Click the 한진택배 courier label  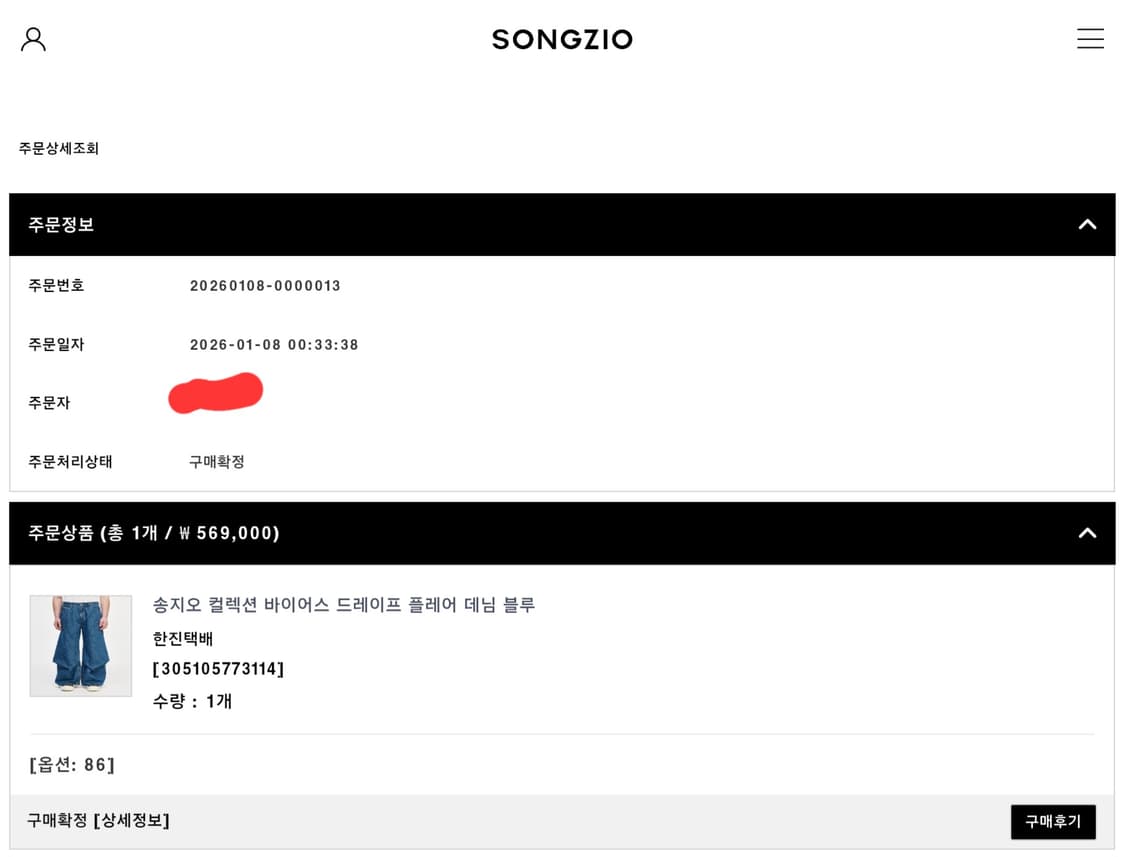click(183, 639)
